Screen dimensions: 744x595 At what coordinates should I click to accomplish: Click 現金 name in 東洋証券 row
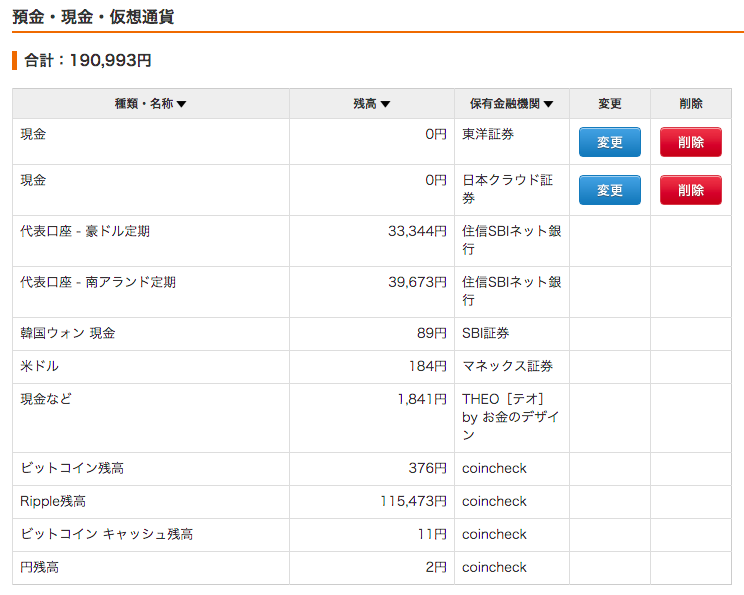pyautogui.click(x=33, y=134)
